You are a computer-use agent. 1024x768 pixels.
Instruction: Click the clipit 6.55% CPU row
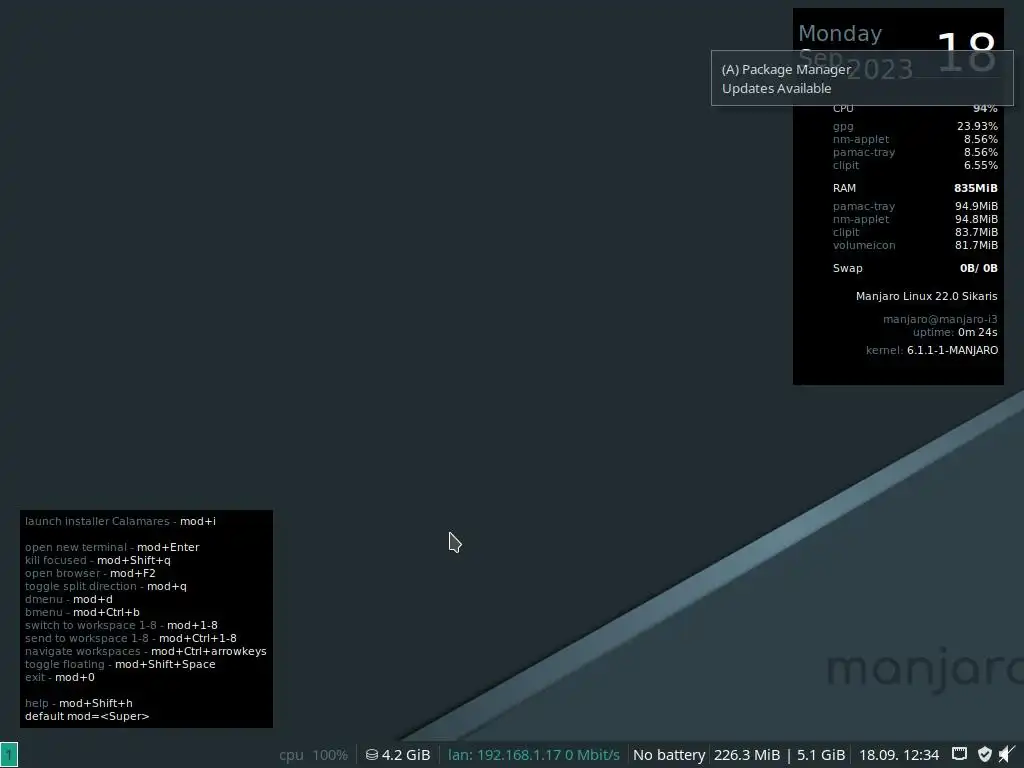pyautogui.click(x=915, y=165)
